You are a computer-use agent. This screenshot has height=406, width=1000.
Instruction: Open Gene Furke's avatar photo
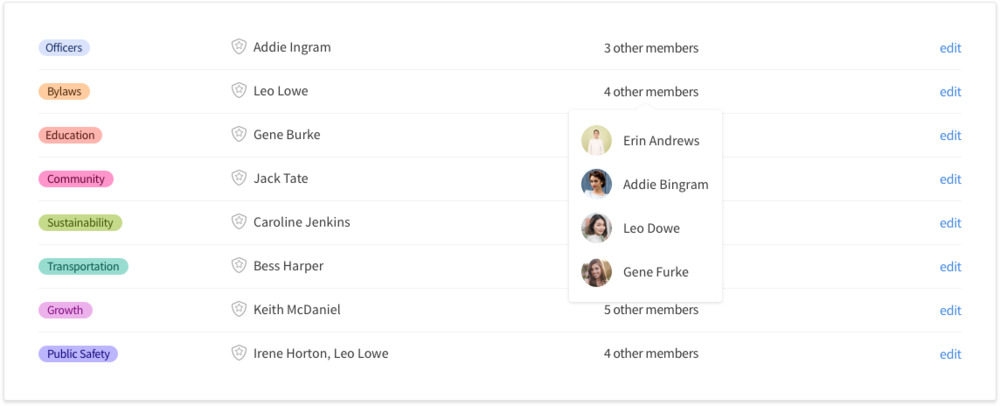596,272
